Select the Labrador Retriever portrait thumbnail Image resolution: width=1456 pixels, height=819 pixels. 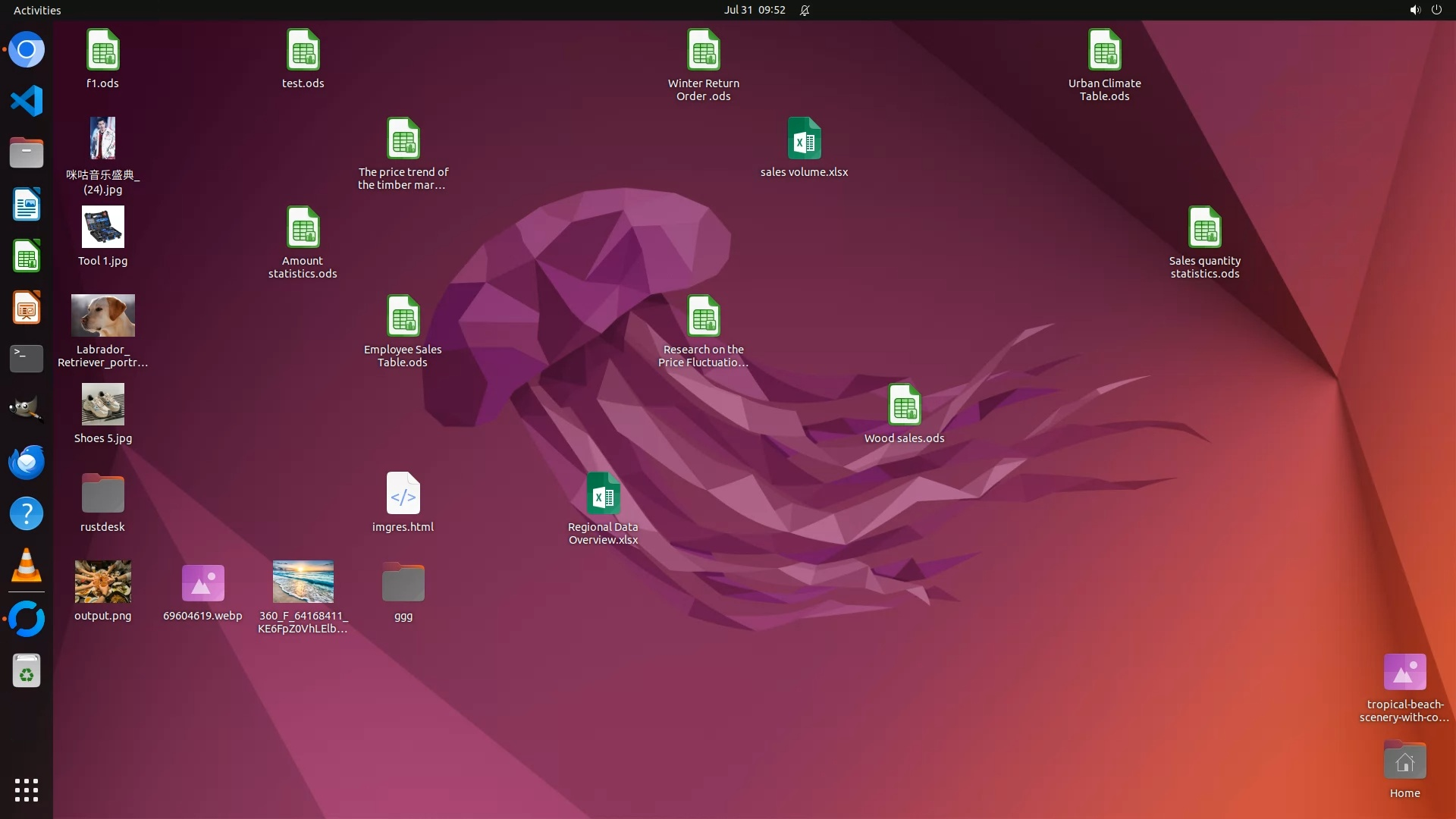pos(103,315)
